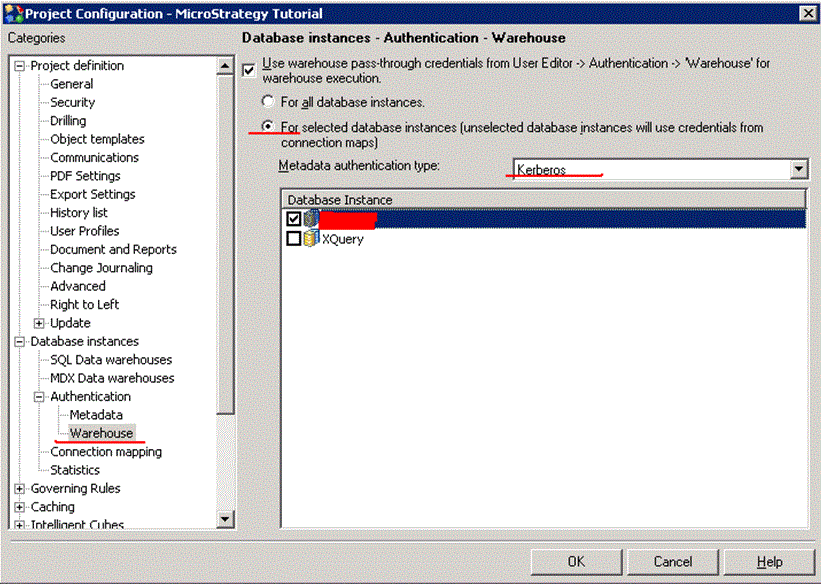Image resolution: width=821 pixels, height=584 pixels.
Task: Open the Metadata authentication type dropdown
Action: coord(798,169)
